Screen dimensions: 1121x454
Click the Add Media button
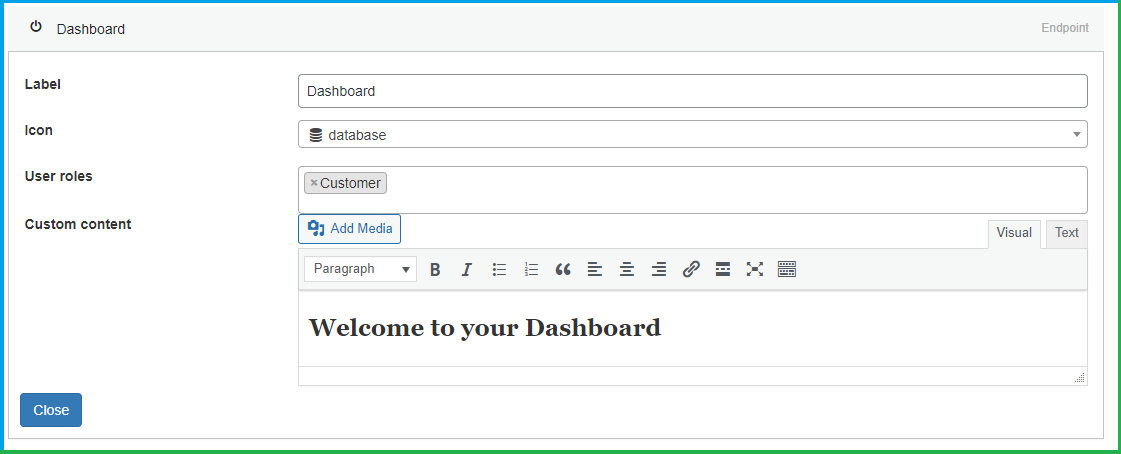coord(350,229)
